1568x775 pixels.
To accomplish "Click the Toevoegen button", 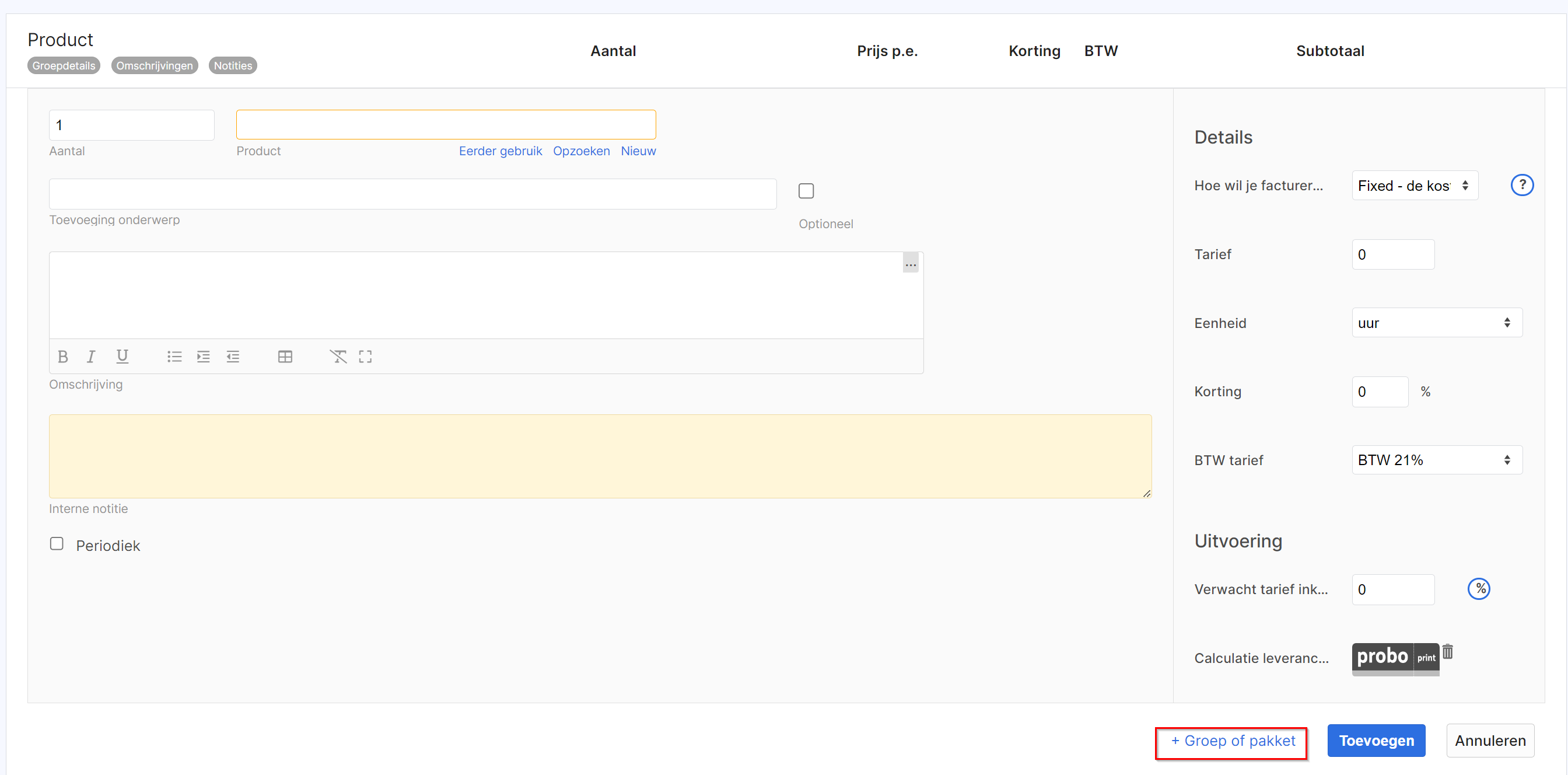I will pyautogui.click(x=1376, y=741).
